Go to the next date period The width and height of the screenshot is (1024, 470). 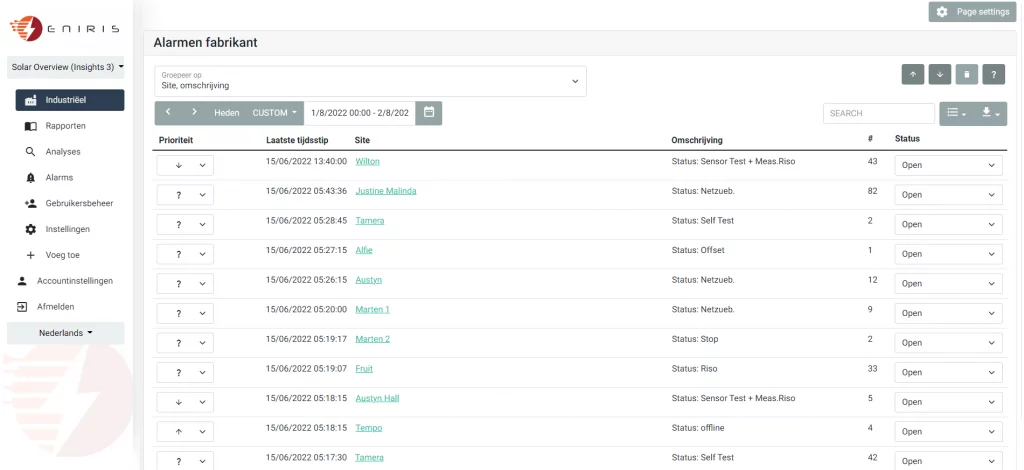pos(194,112)
